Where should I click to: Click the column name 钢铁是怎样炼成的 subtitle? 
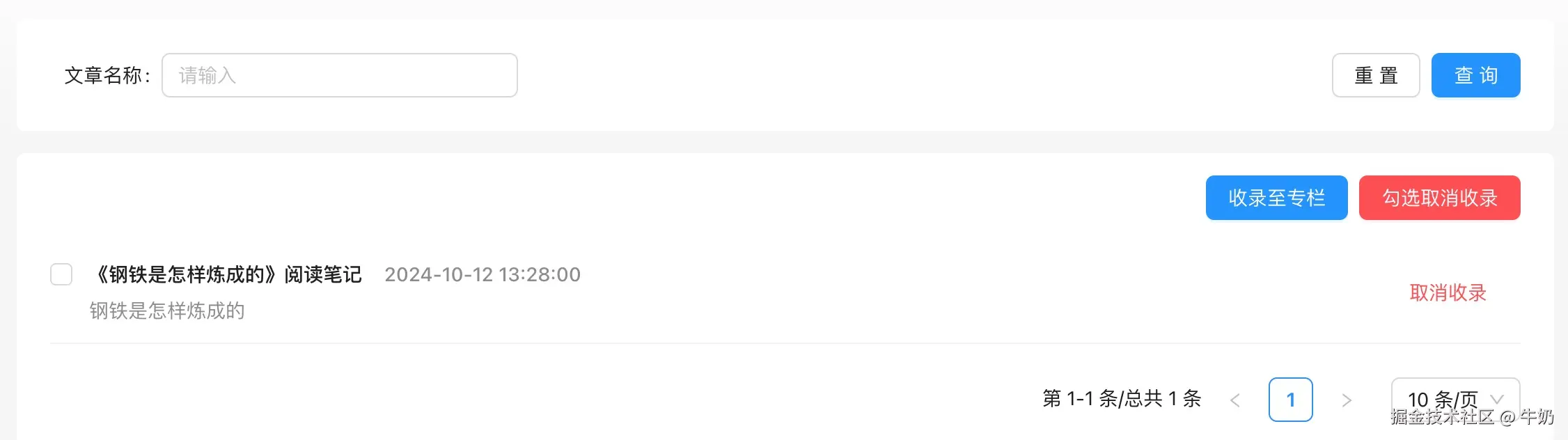pyautogui.click(x=167, y=311)
